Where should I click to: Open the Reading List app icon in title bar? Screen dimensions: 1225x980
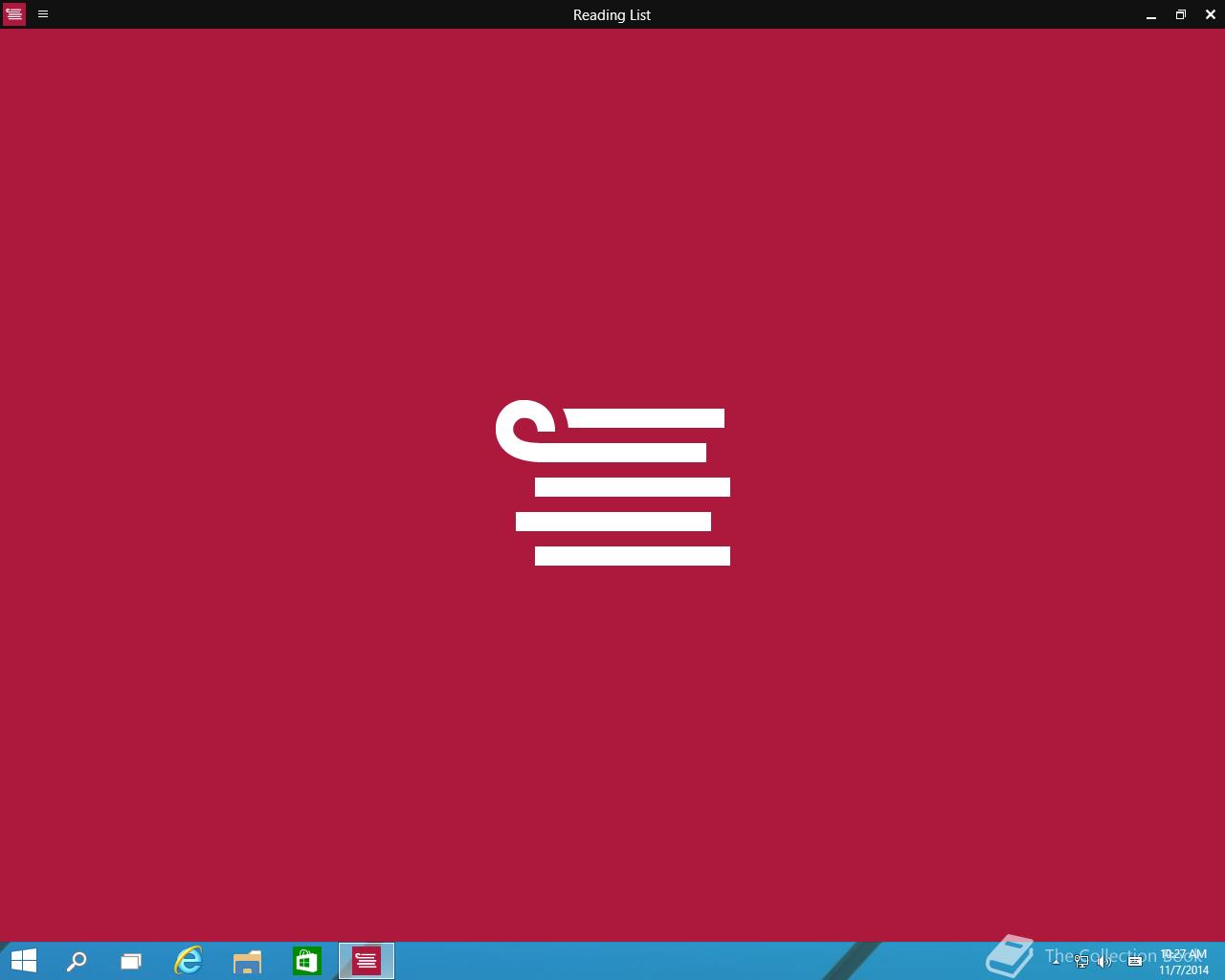14,14
